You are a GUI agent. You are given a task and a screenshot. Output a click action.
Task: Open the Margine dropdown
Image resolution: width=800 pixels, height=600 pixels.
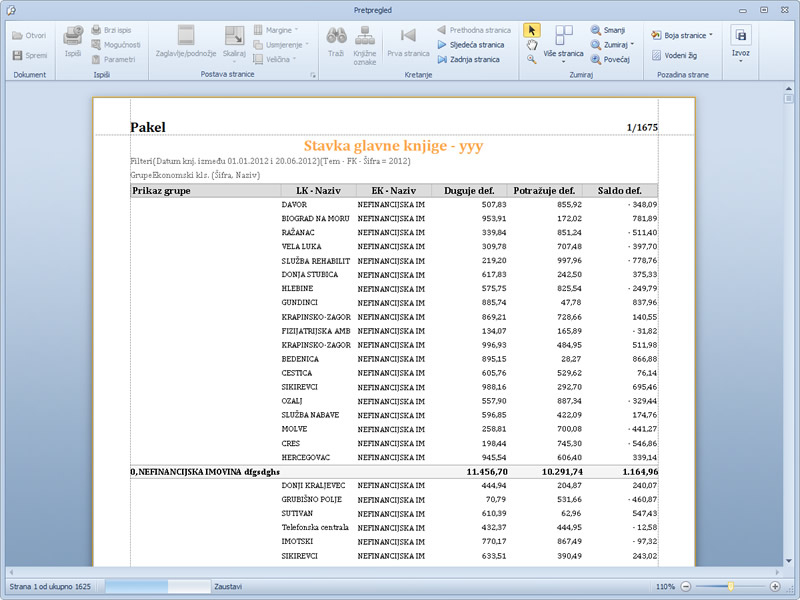[x=276, y=30]
